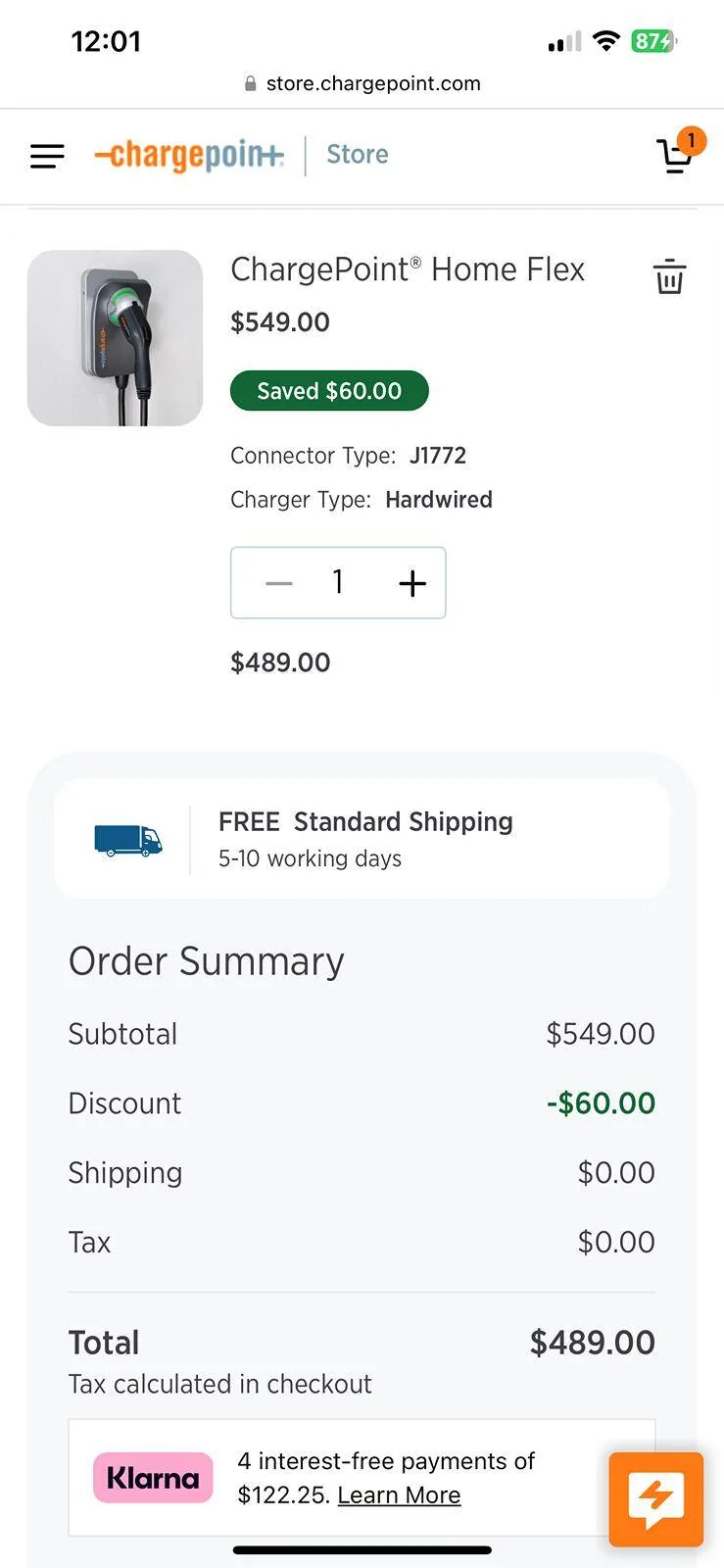Open the hamburger navigation menu
Image resolution: width=724 pixels, height=1568 pixels.
coord(47,156)
